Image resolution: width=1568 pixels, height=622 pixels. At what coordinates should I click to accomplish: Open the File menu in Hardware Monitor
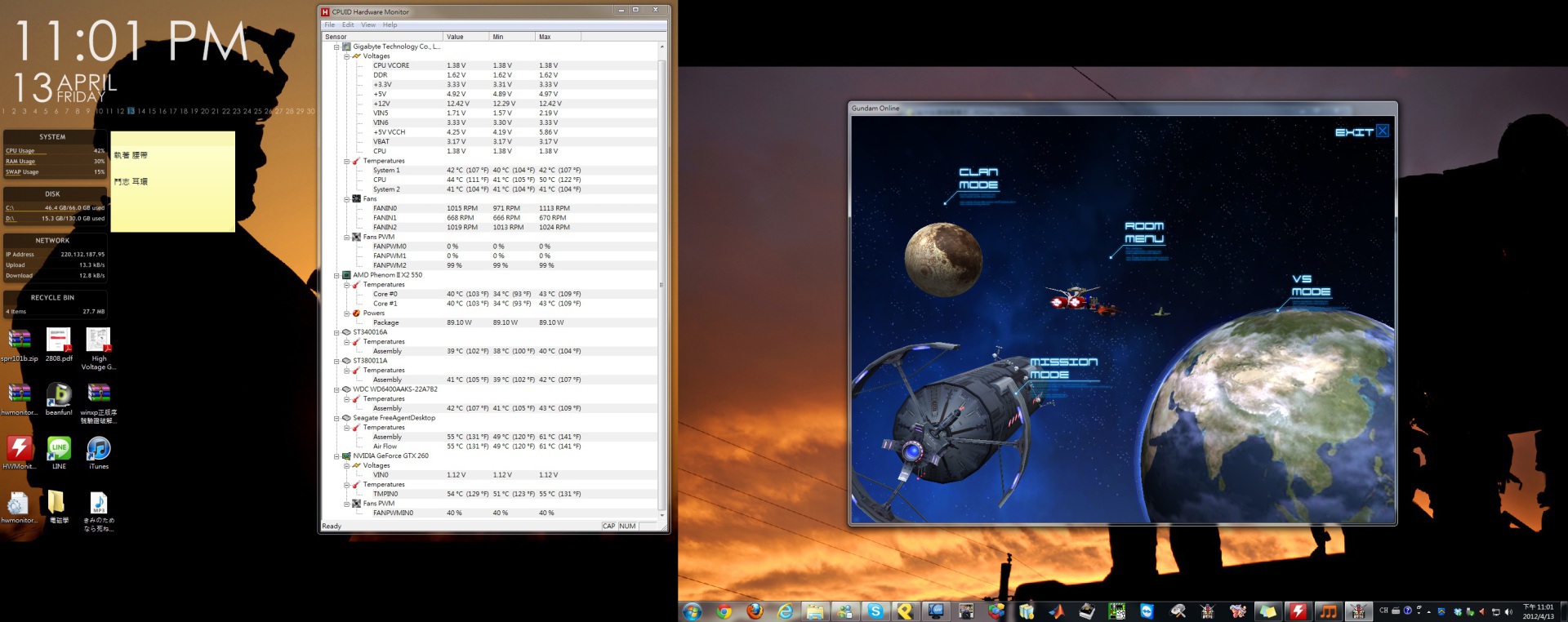point(330,24)
